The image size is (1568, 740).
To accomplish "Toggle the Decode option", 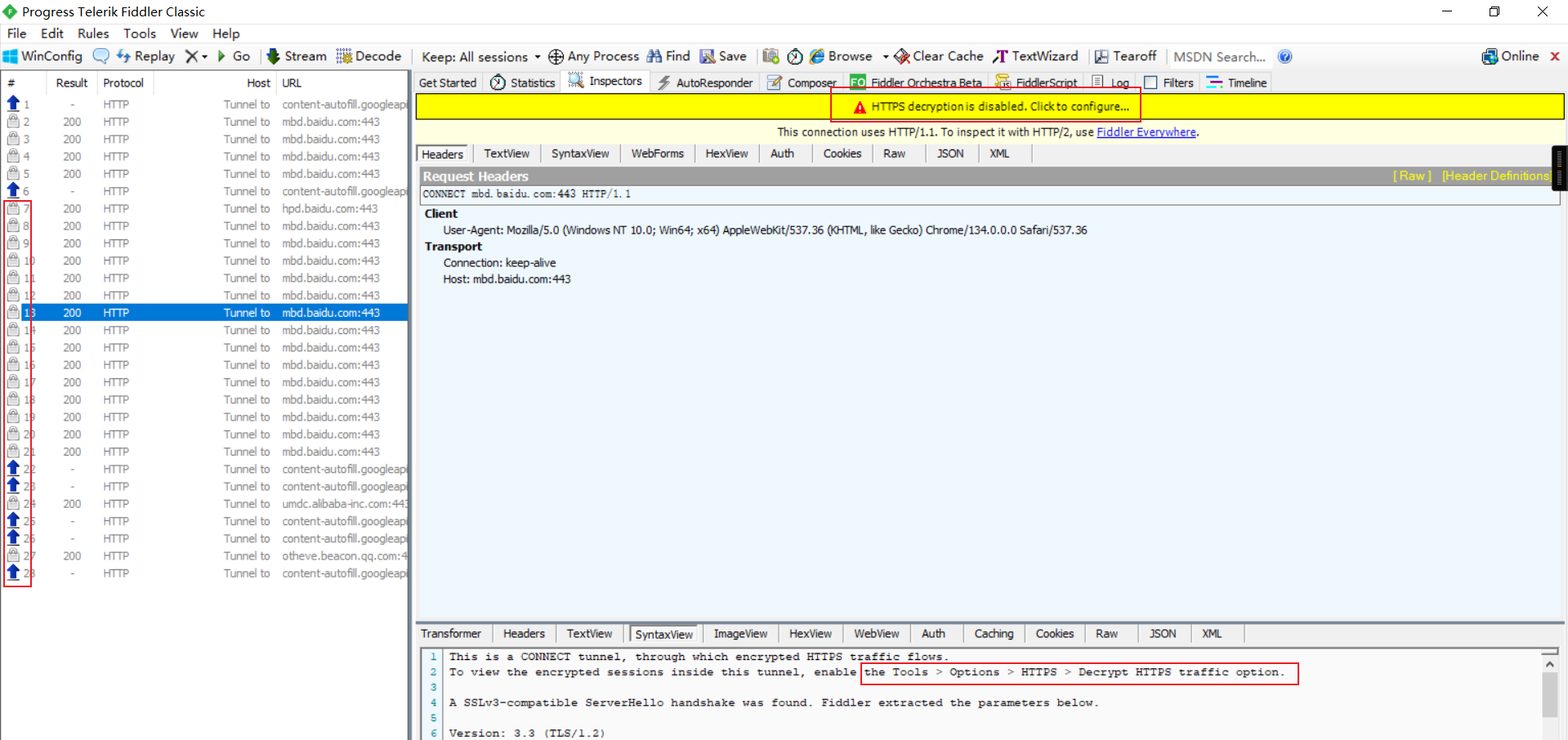I will (x=369, y=56).
